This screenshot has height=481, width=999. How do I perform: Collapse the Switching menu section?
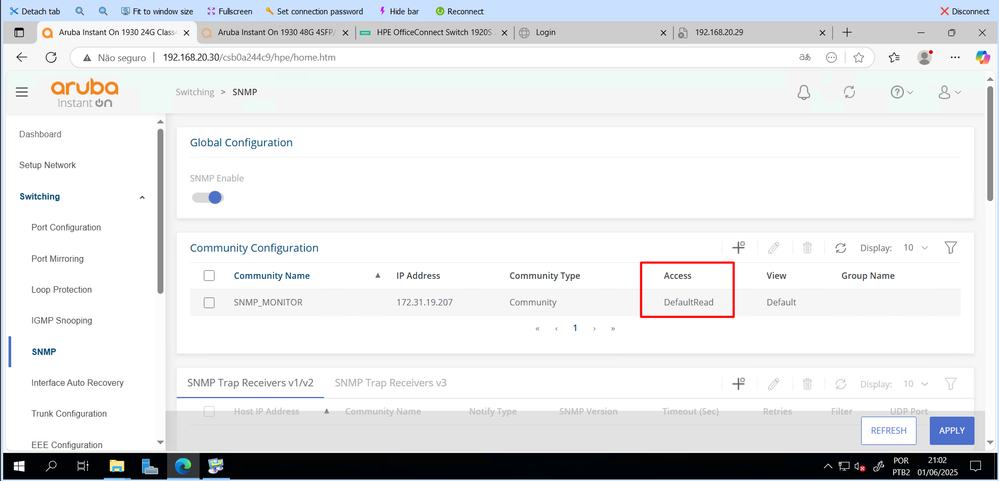[x=142, y=197]
